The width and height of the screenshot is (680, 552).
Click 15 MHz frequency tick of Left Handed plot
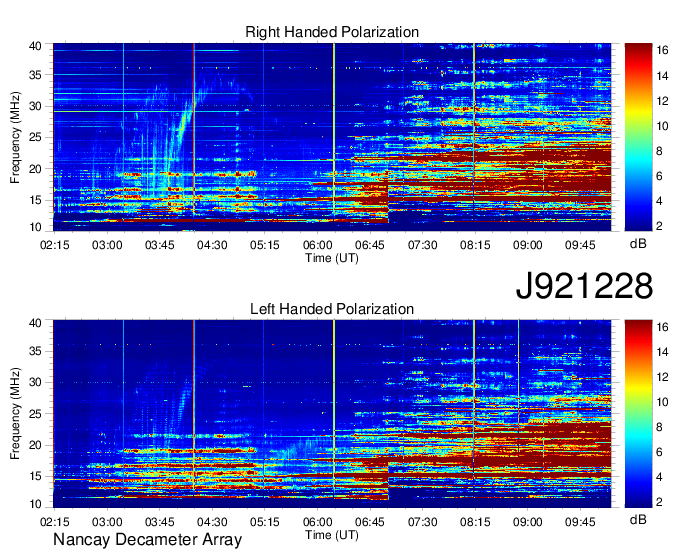tap(36, 477)
